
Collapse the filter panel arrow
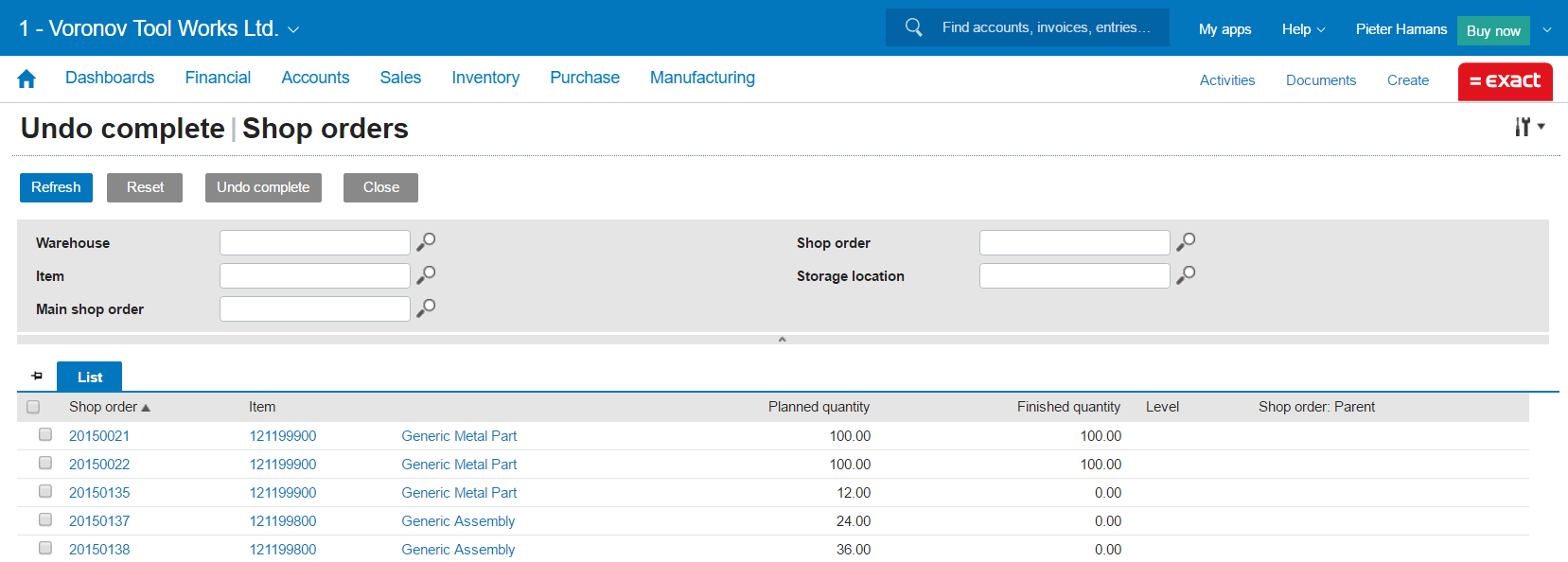click(x=782, y=339)
